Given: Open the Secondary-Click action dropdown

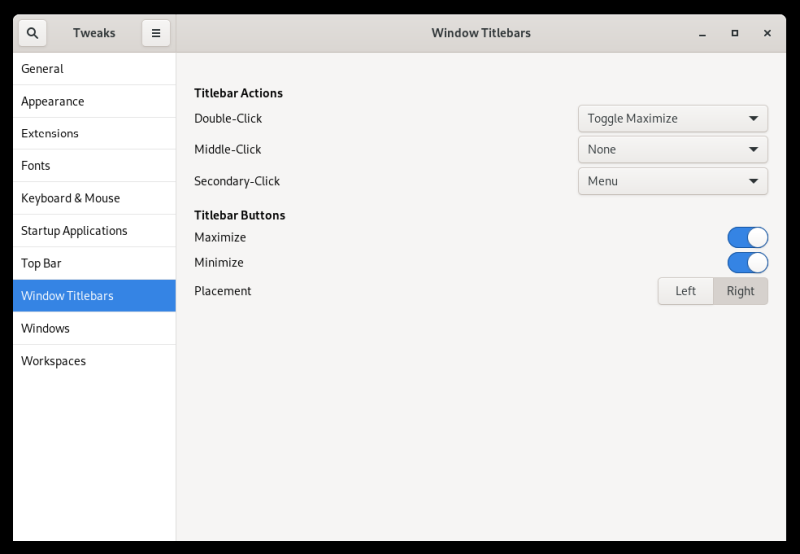Looking at the screenshot, I should point(672,181).
